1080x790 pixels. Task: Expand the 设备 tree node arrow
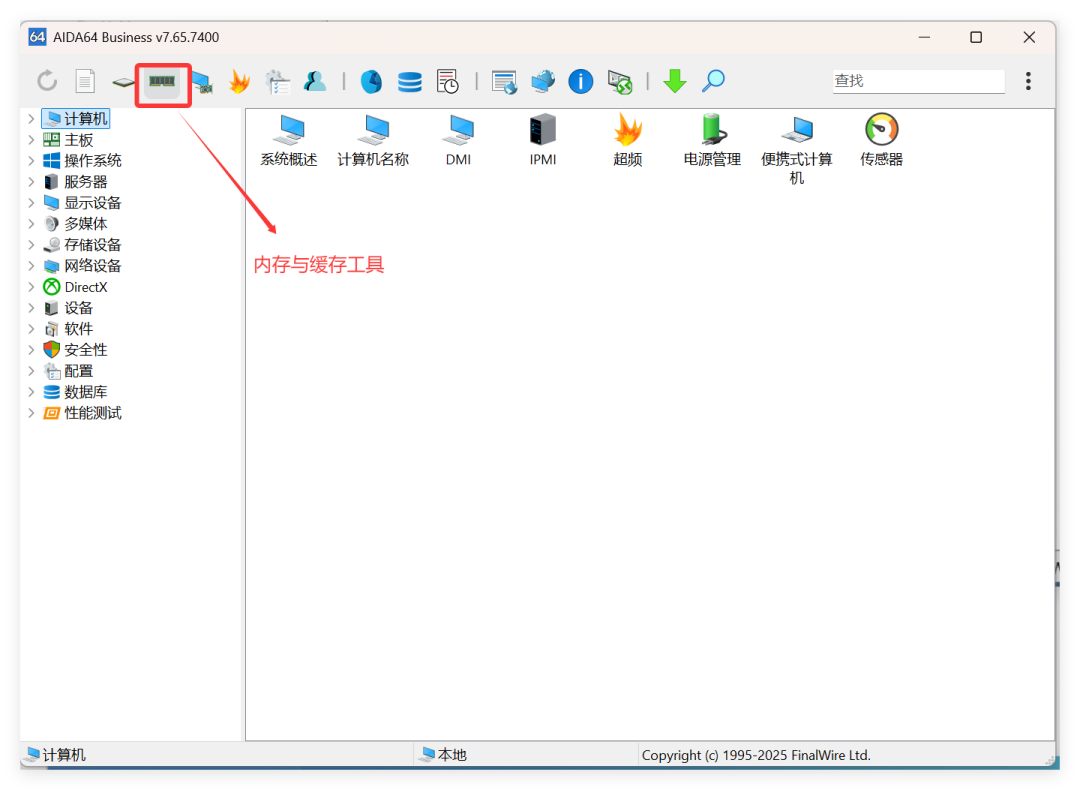31,308
